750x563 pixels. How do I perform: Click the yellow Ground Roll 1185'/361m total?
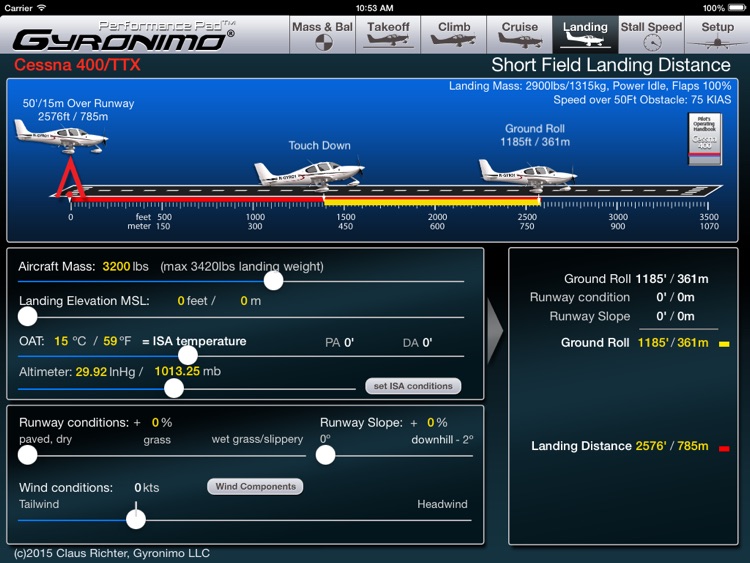[x=673, y=342]
